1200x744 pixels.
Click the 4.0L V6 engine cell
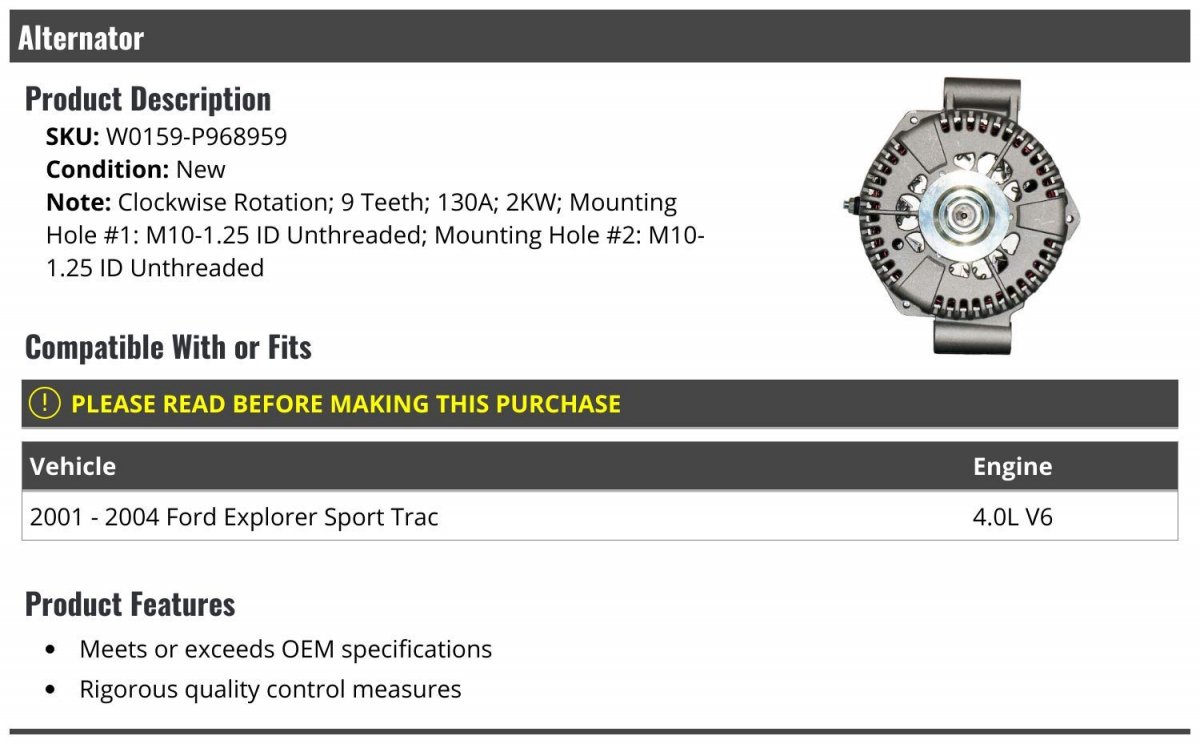click(1013, 517)
